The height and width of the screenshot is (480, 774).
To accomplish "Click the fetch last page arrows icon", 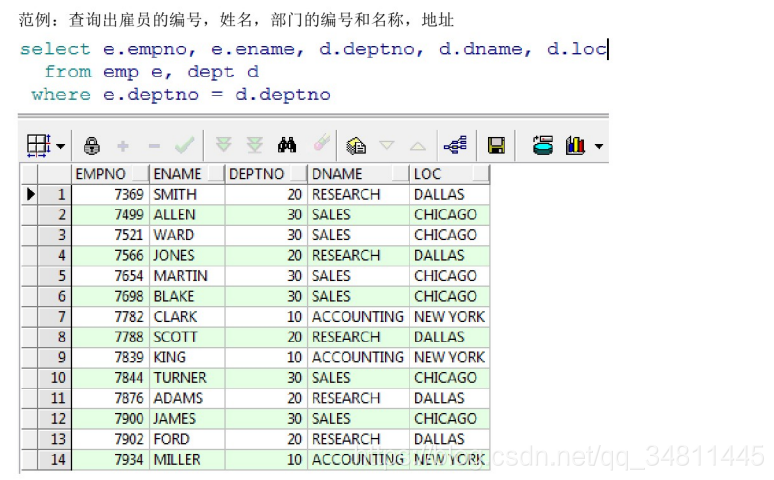I will (255, 145).
